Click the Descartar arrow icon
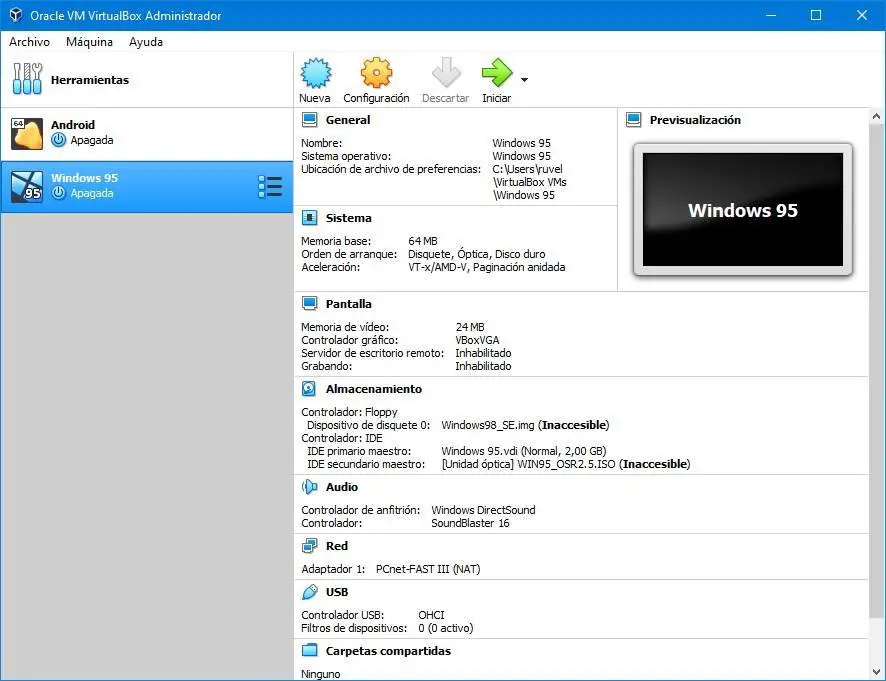886x681 pixels. coord(446,73)
